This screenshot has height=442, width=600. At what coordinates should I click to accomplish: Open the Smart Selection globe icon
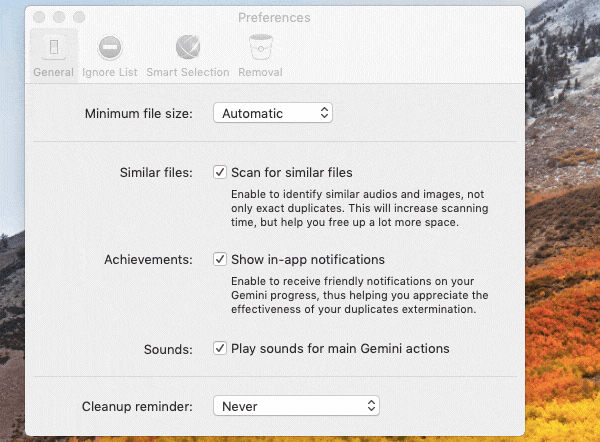(188, 47)
